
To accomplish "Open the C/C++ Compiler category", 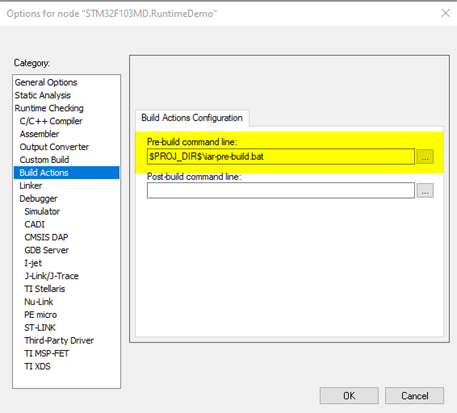I will 51,121.
